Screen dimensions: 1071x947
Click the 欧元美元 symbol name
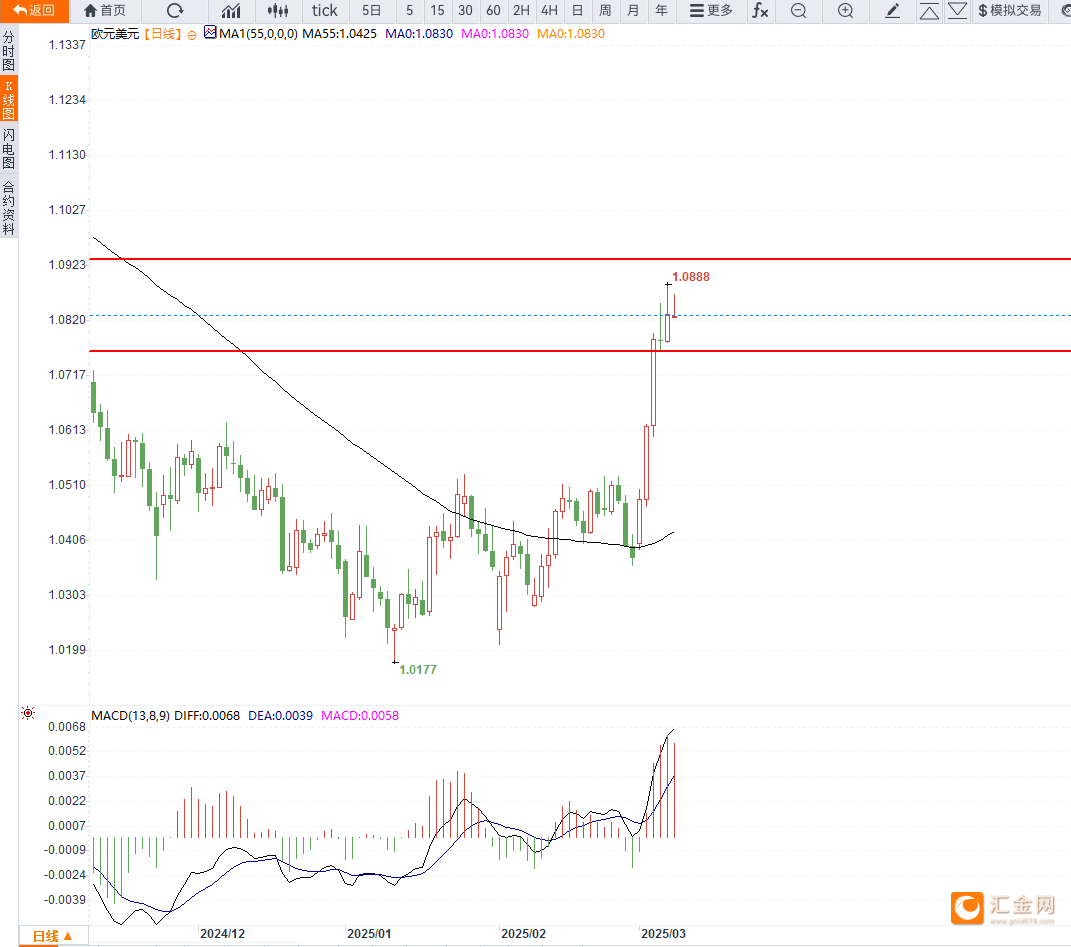point(115,33)
